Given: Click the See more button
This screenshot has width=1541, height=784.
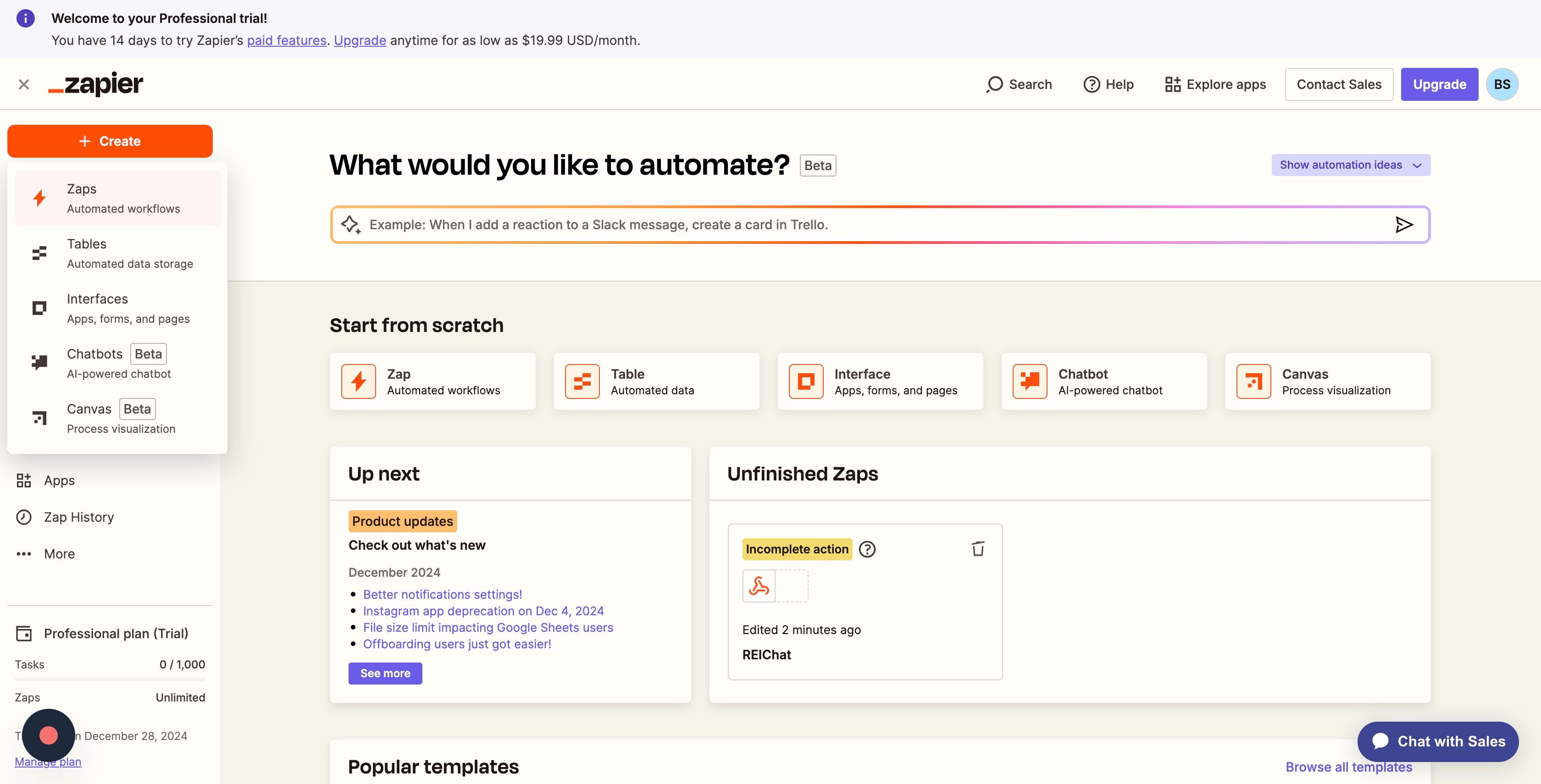Looking at the screenshot, I should 385,674.
